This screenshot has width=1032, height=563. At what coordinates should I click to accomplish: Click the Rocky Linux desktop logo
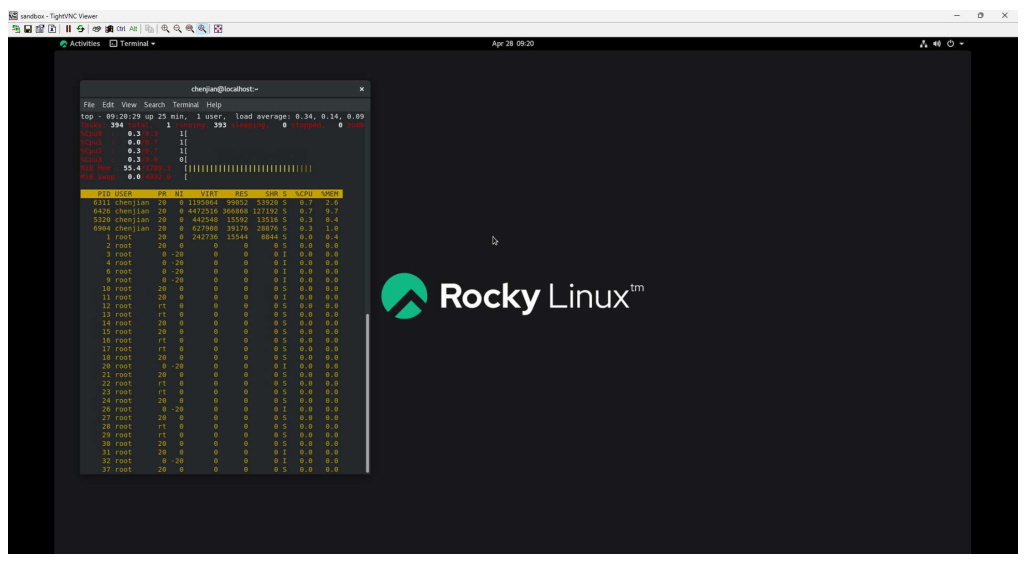[x=513, y=296]
